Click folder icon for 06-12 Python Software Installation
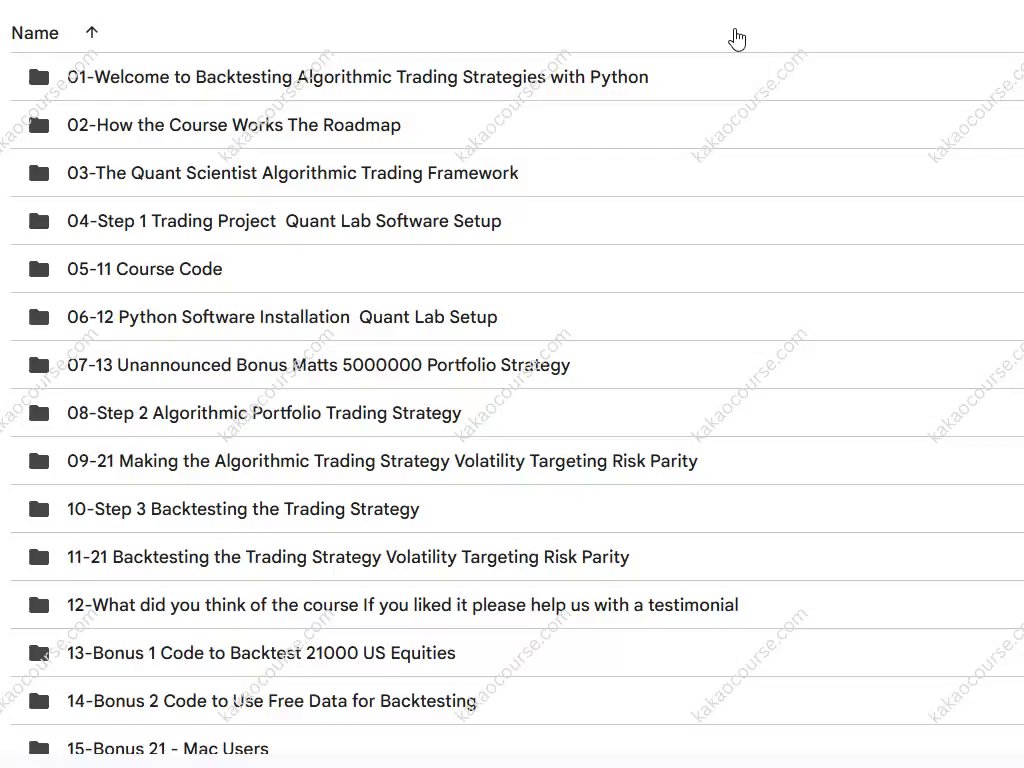The width and height of the screenshot is (1024, 768). click(x=39, y=317)
